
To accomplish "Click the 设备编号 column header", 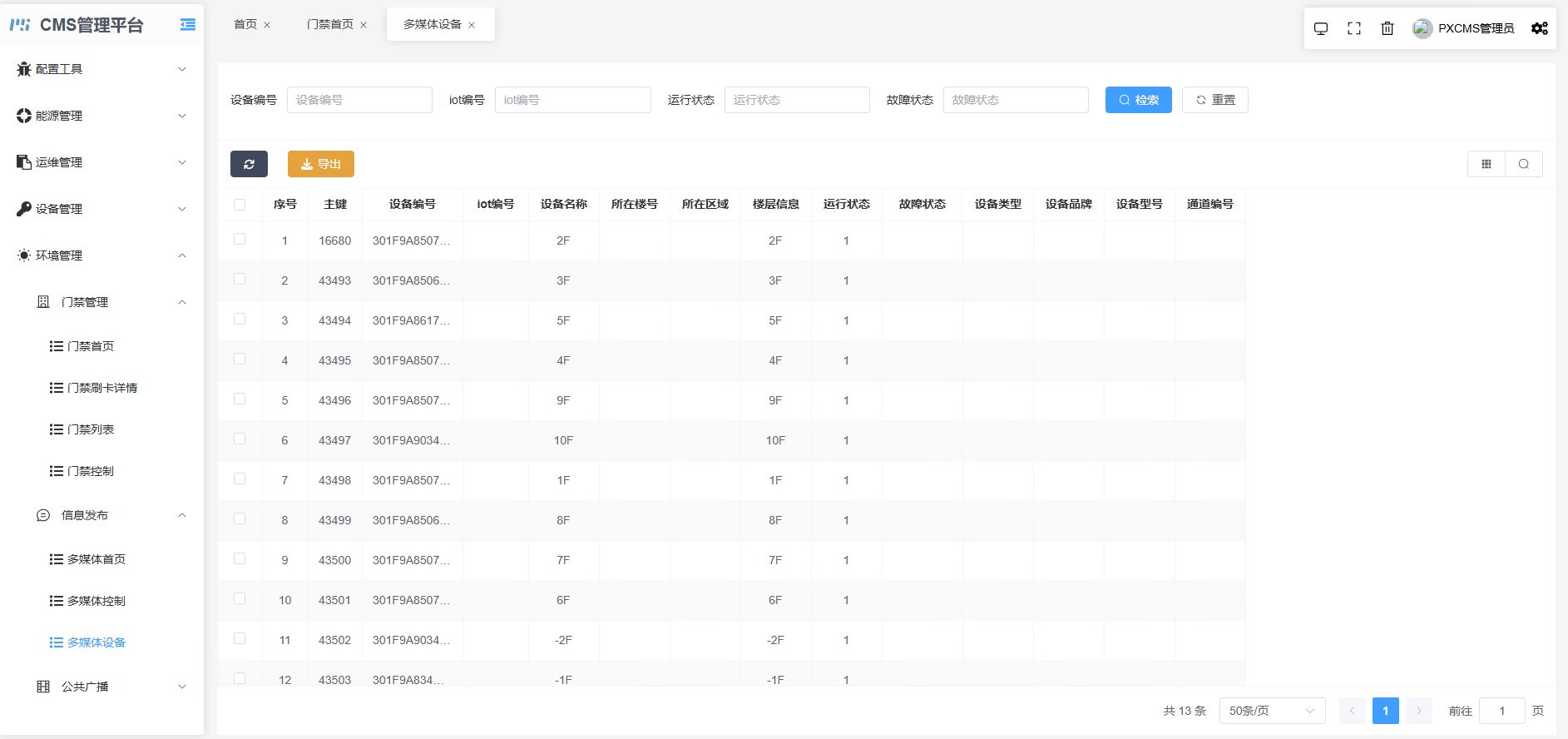I will 412,204.
